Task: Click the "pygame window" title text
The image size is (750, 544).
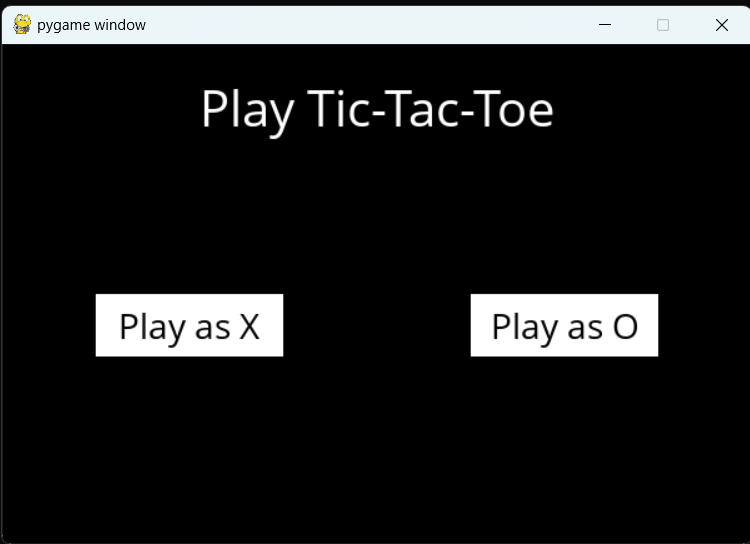Action: point(91,25)
